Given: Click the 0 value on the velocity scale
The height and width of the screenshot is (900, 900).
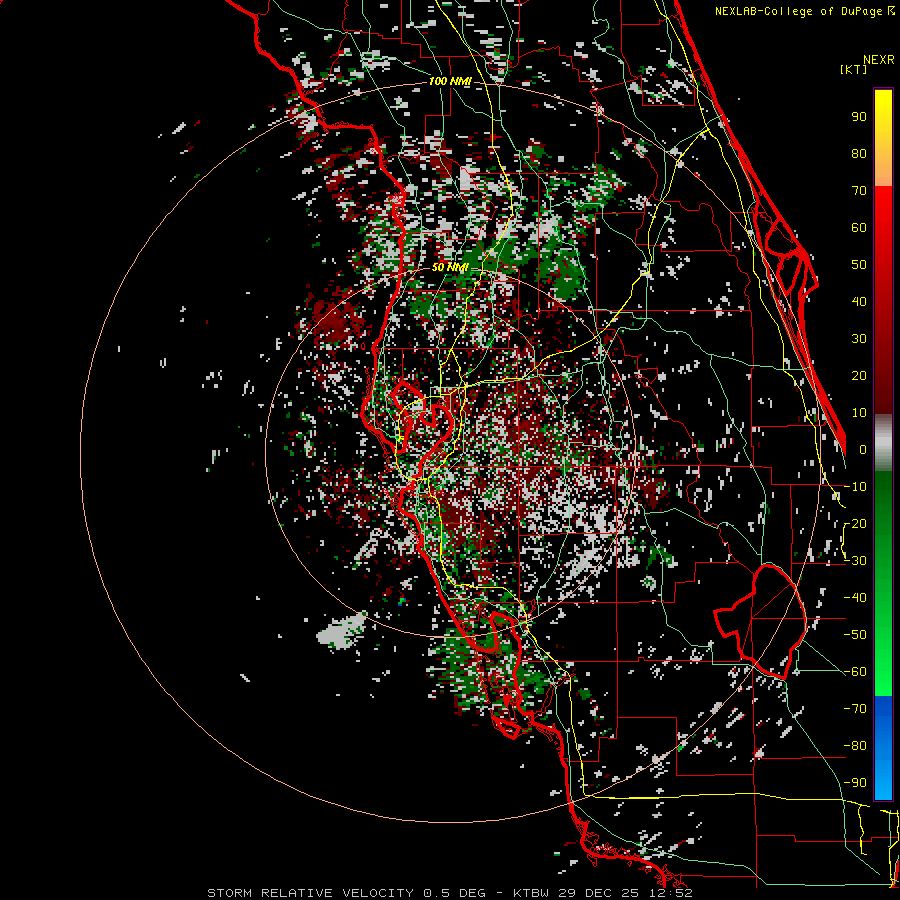Looking at the screenshot, I should pyautogui.click(x=863, y=449).
